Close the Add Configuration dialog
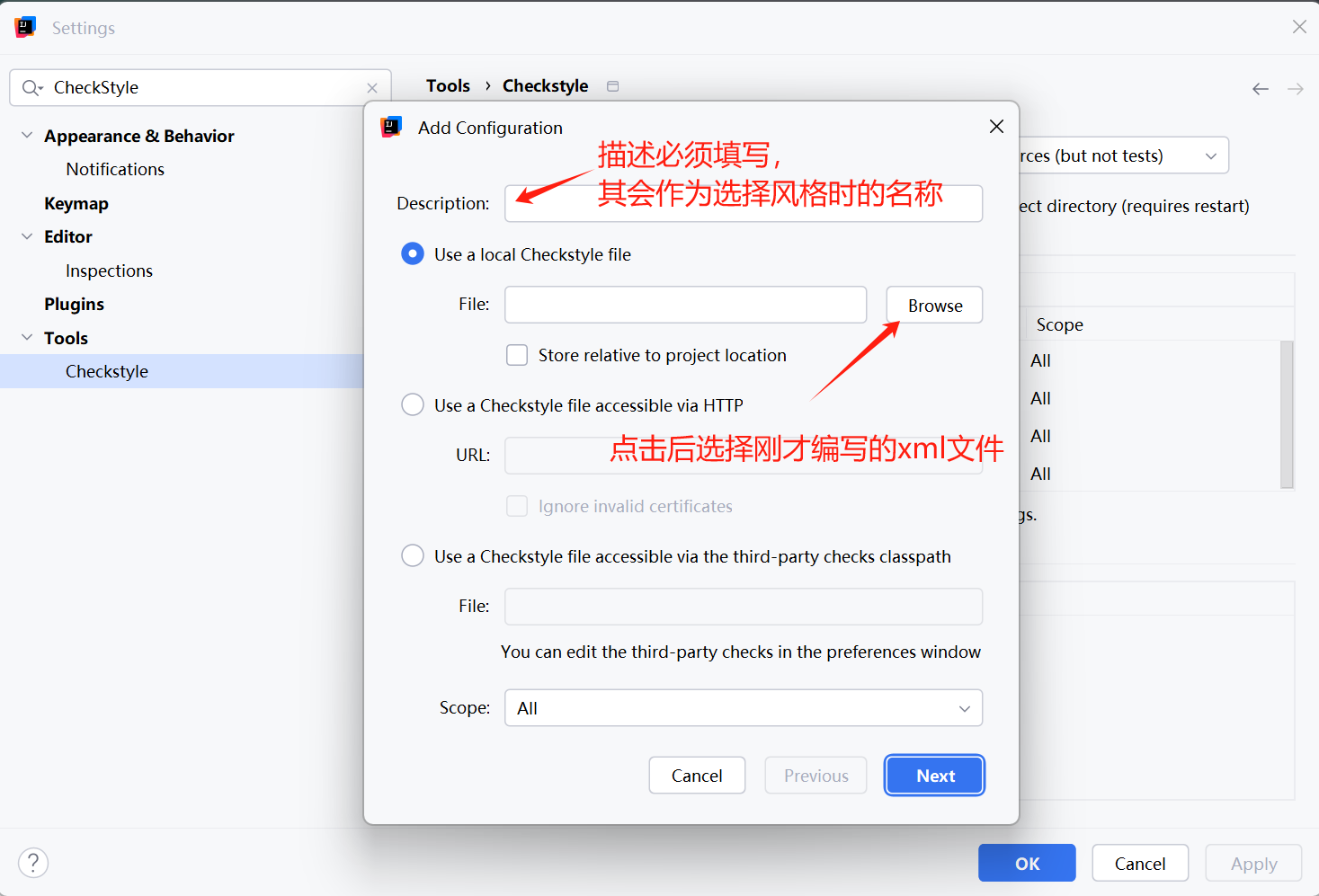Image resolution: width=1319 pixels, height=896 pixels. [x=996, y=127]
